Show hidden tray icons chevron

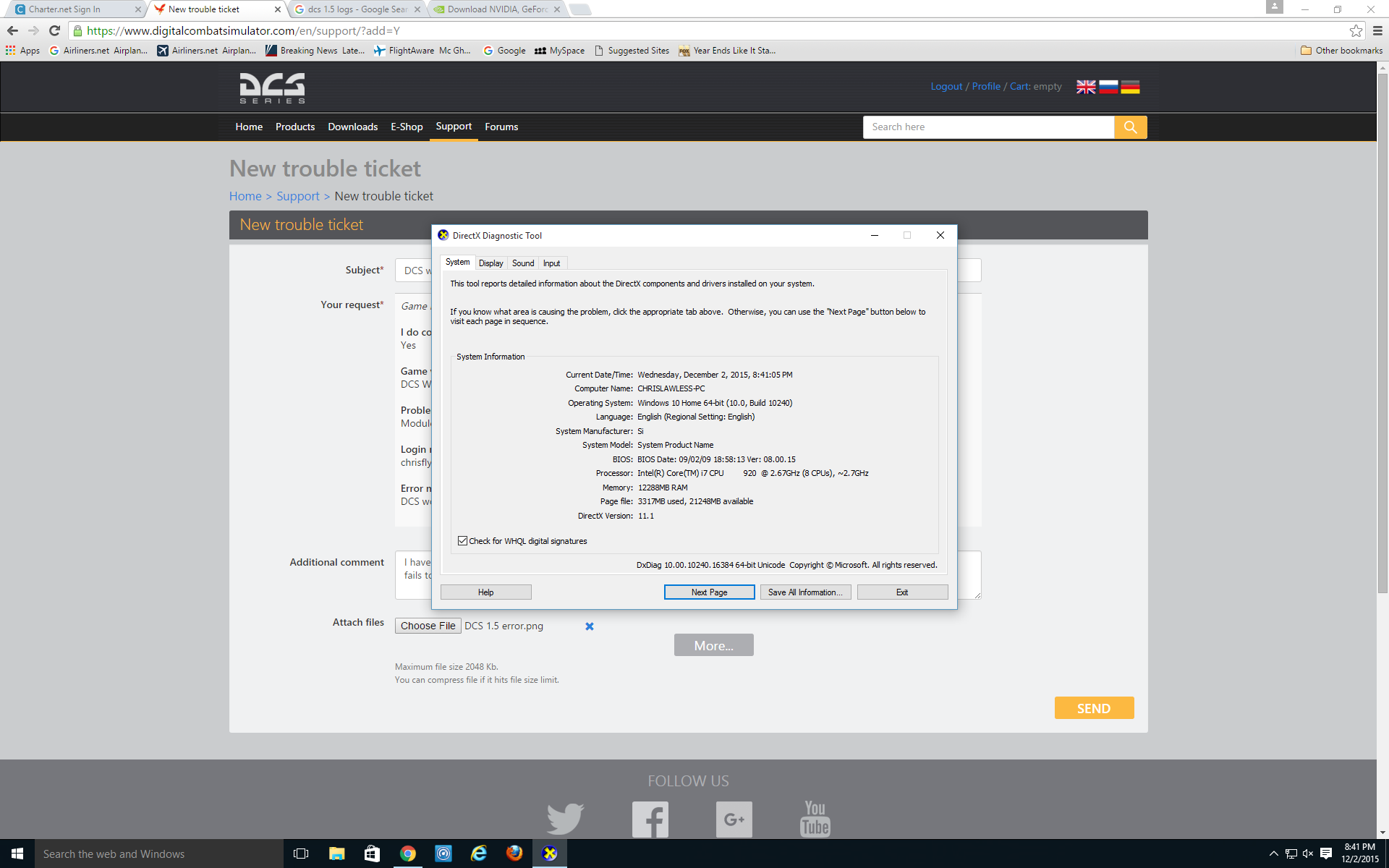[x=1273, y=854]
